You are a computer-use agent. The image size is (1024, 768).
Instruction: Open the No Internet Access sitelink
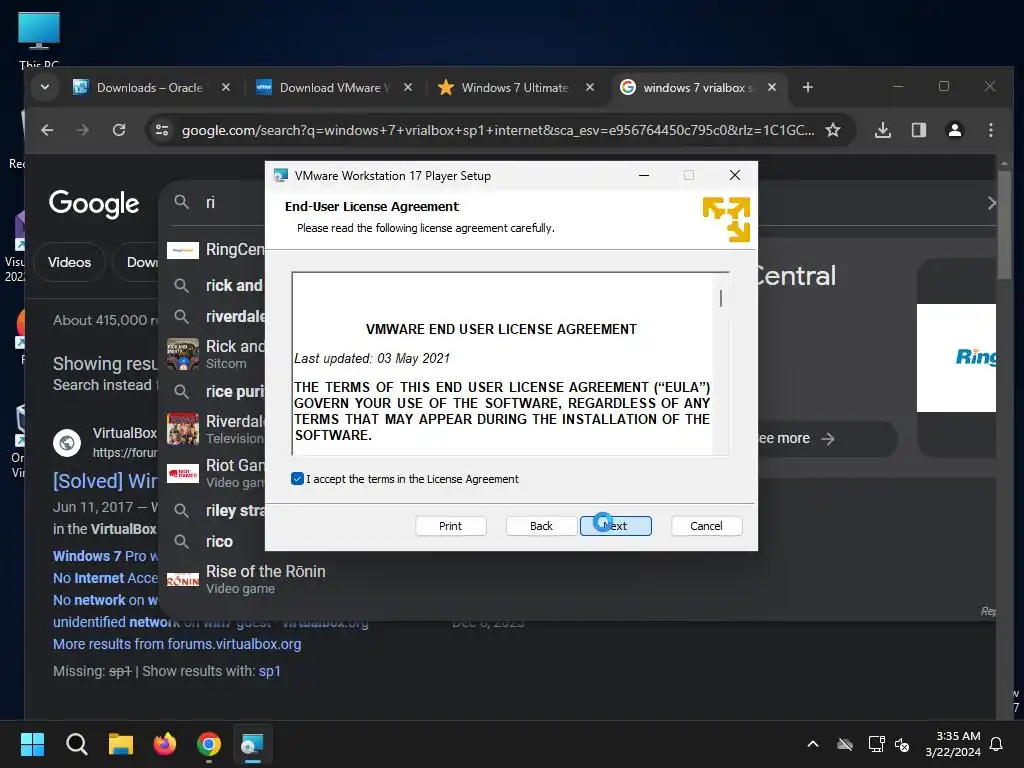[105, 578]
